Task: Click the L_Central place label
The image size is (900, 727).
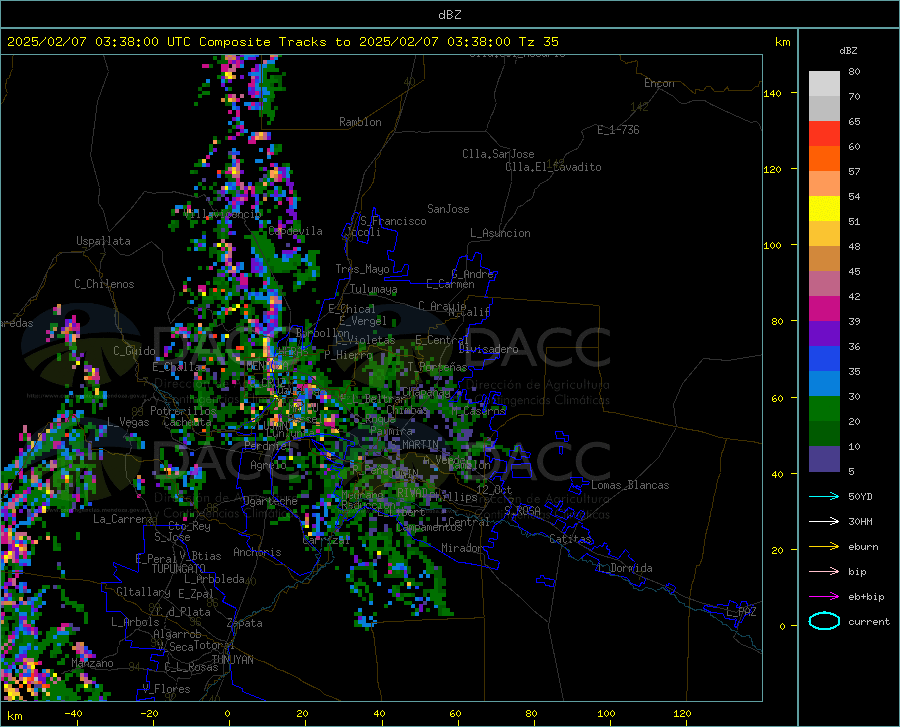Action: 463,522
